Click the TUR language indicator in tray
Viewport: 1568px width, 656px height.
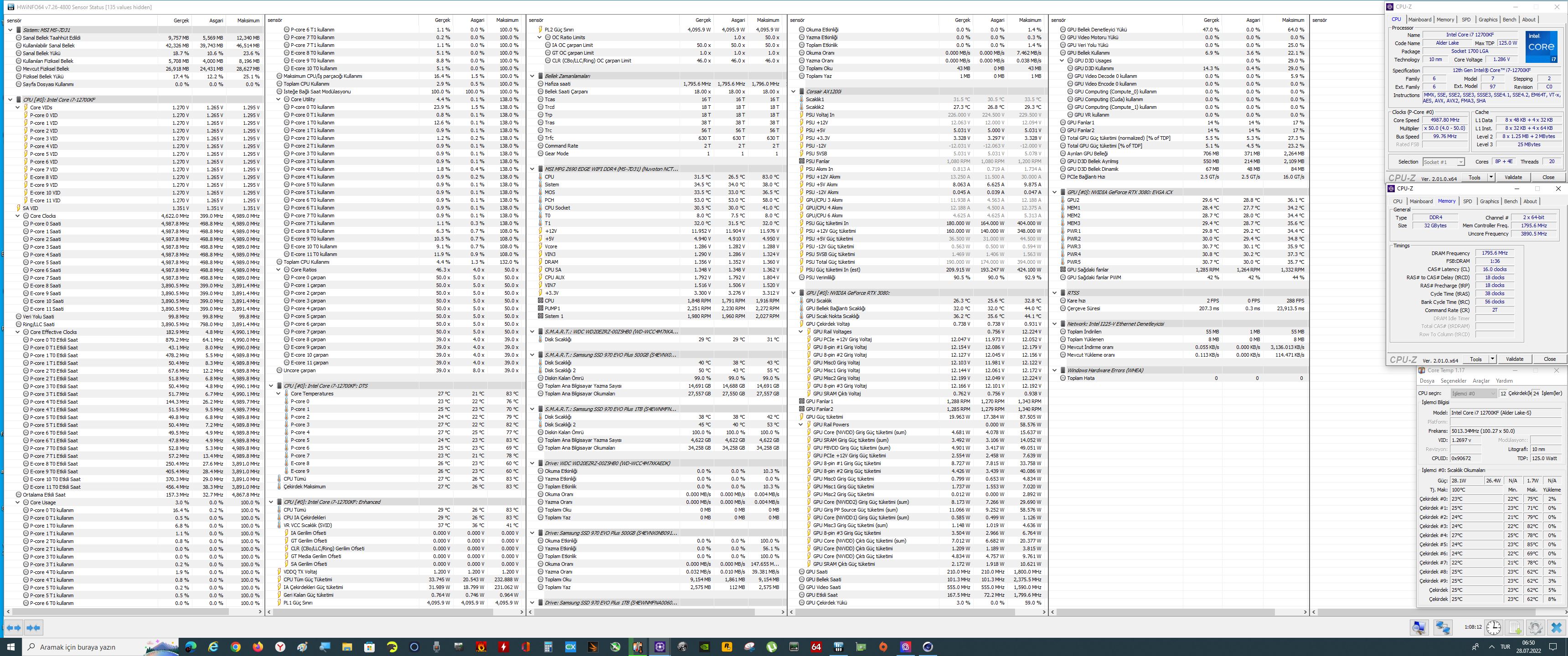[x=1505, y=647]
